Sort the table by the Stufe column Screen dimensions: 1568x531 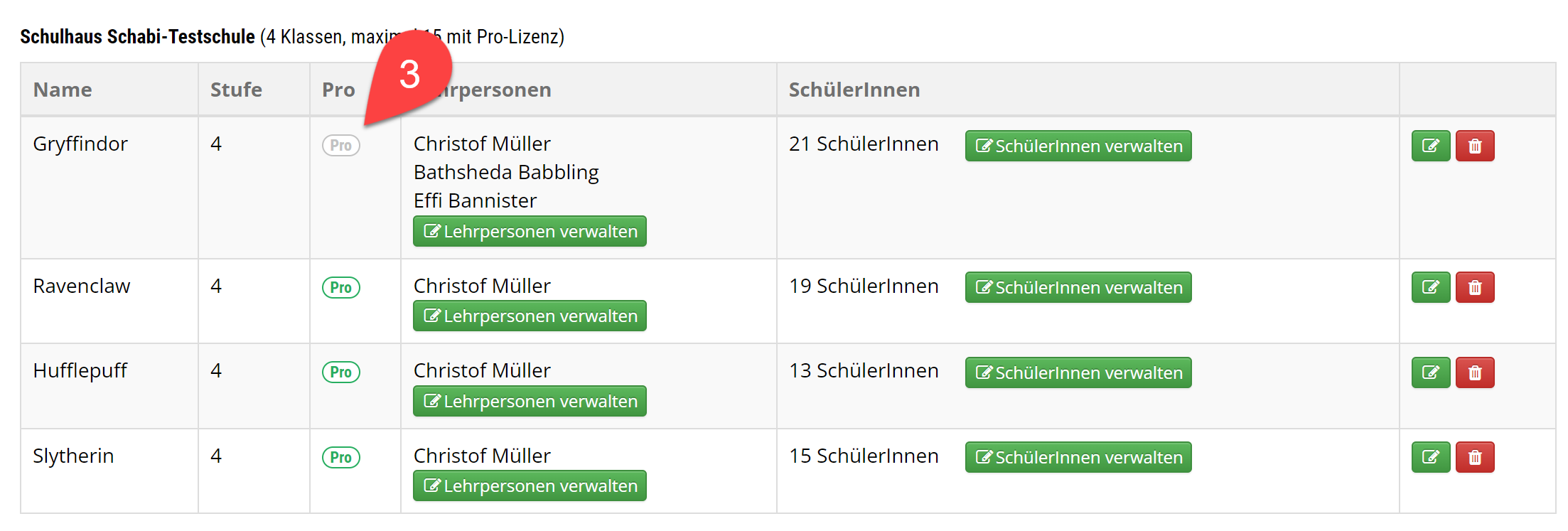coord(235,90)
